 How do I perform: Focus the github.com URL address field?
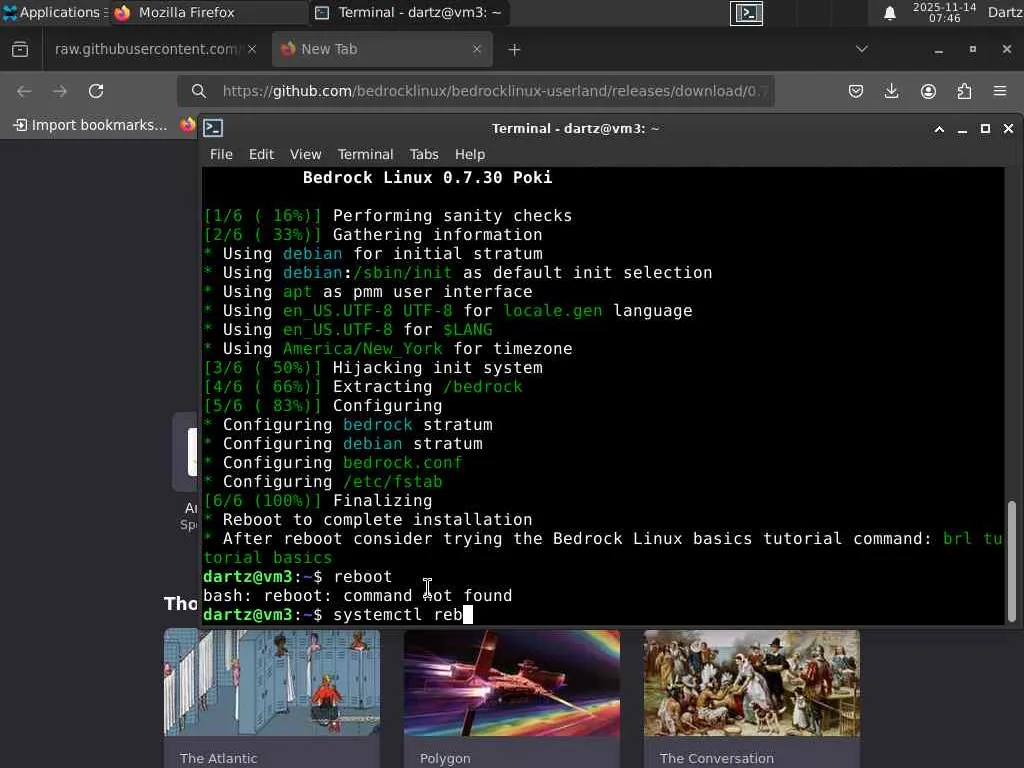point(494,91)
